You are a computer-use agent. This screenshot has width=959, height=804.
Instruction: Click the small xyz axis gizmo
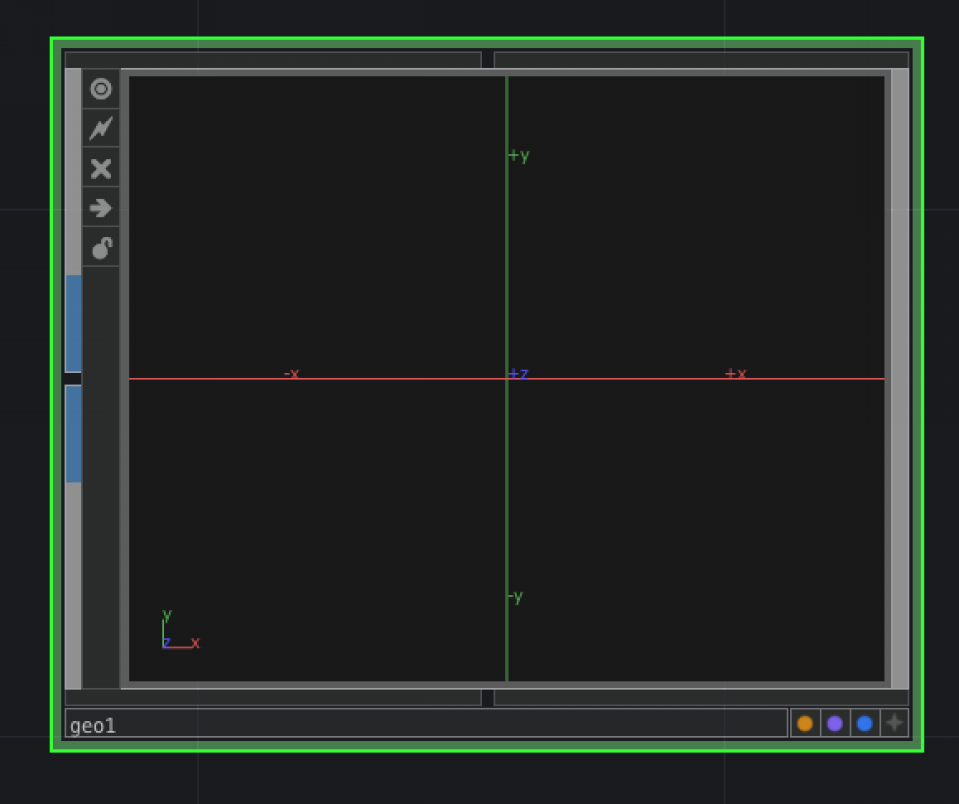pos(180,629)
